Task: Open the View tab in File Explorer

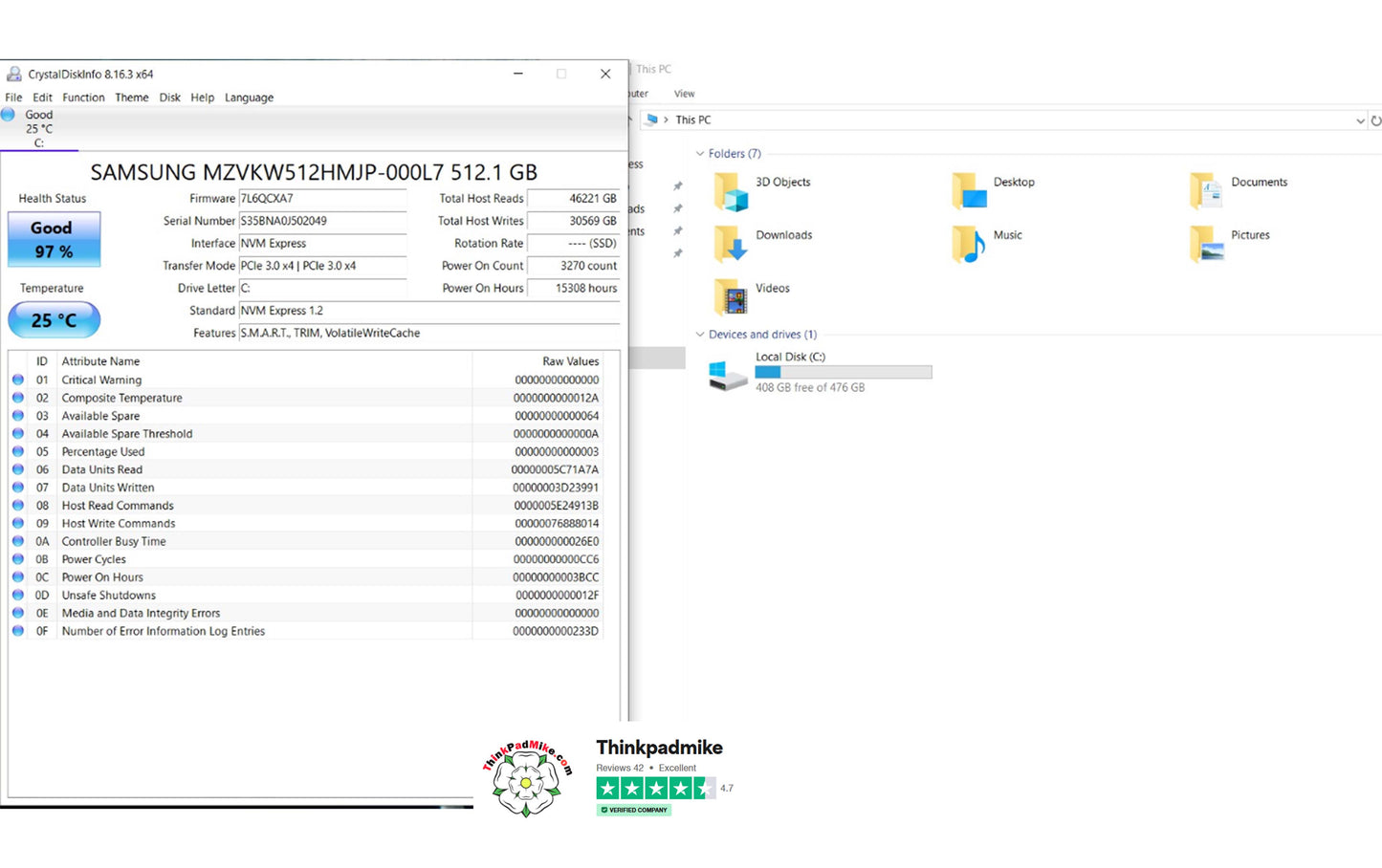Action: [684, 94]
